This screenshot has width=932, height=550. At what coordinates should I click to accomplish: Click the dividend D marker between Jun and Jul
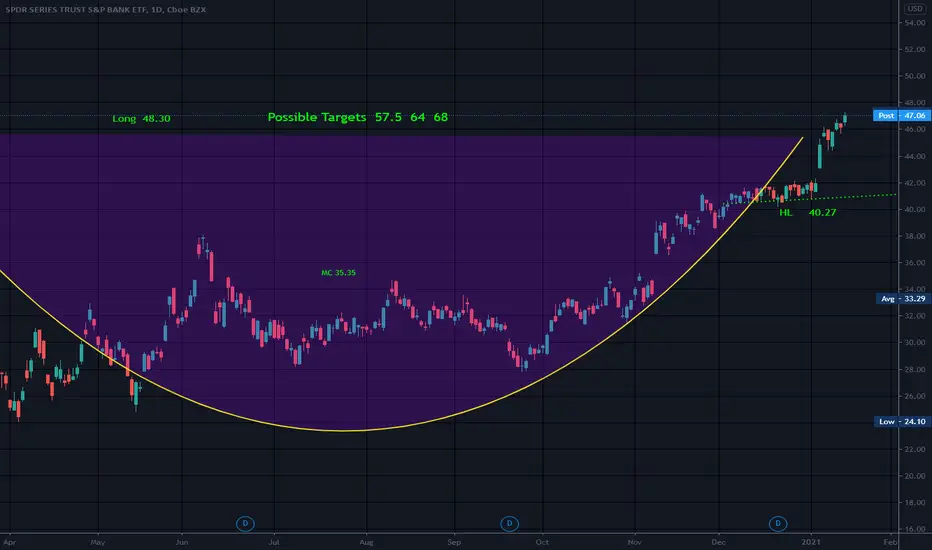coord(245,524)
